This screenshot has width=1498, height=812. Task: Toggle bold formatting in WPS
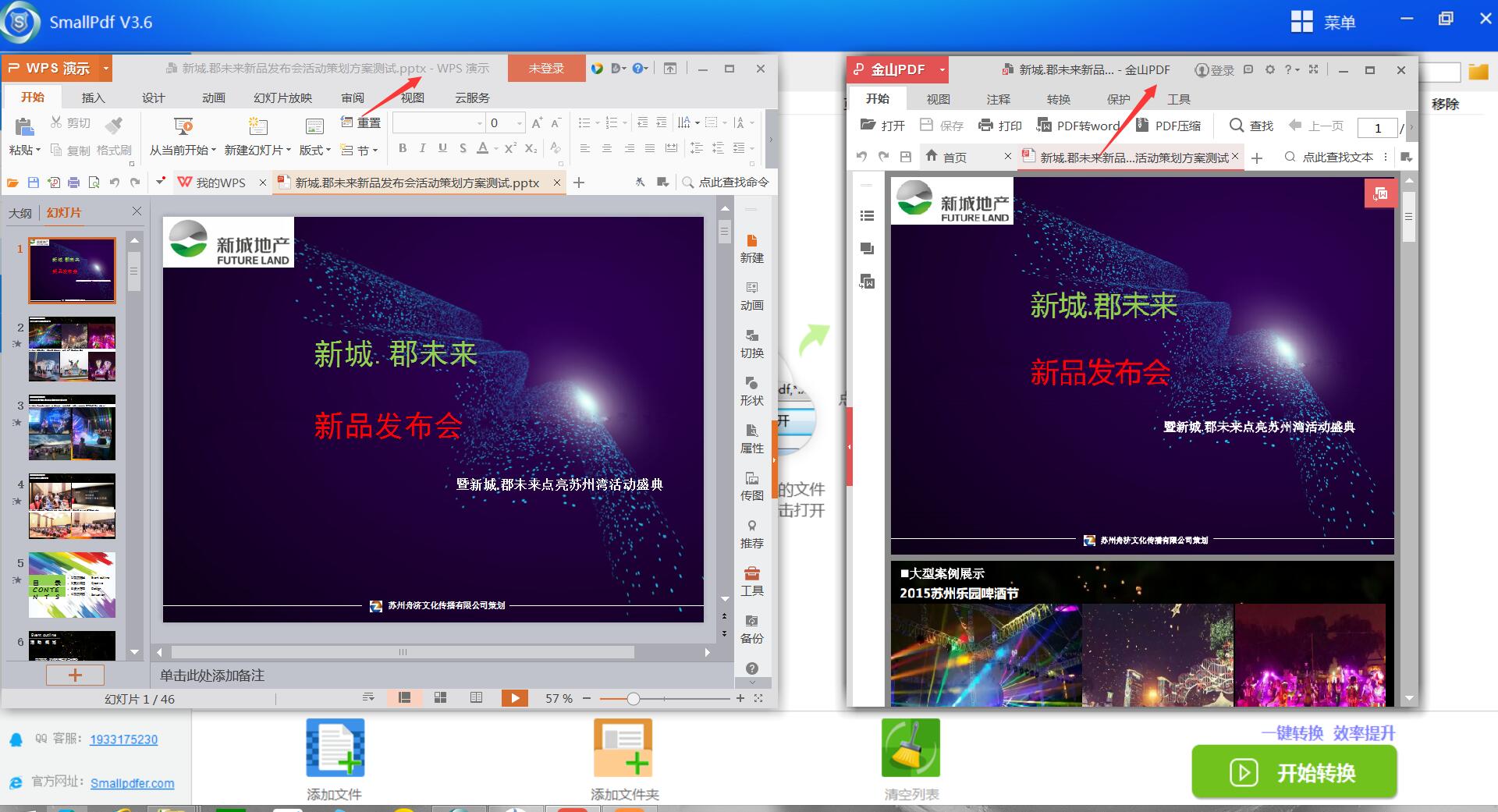click(403, 147)
